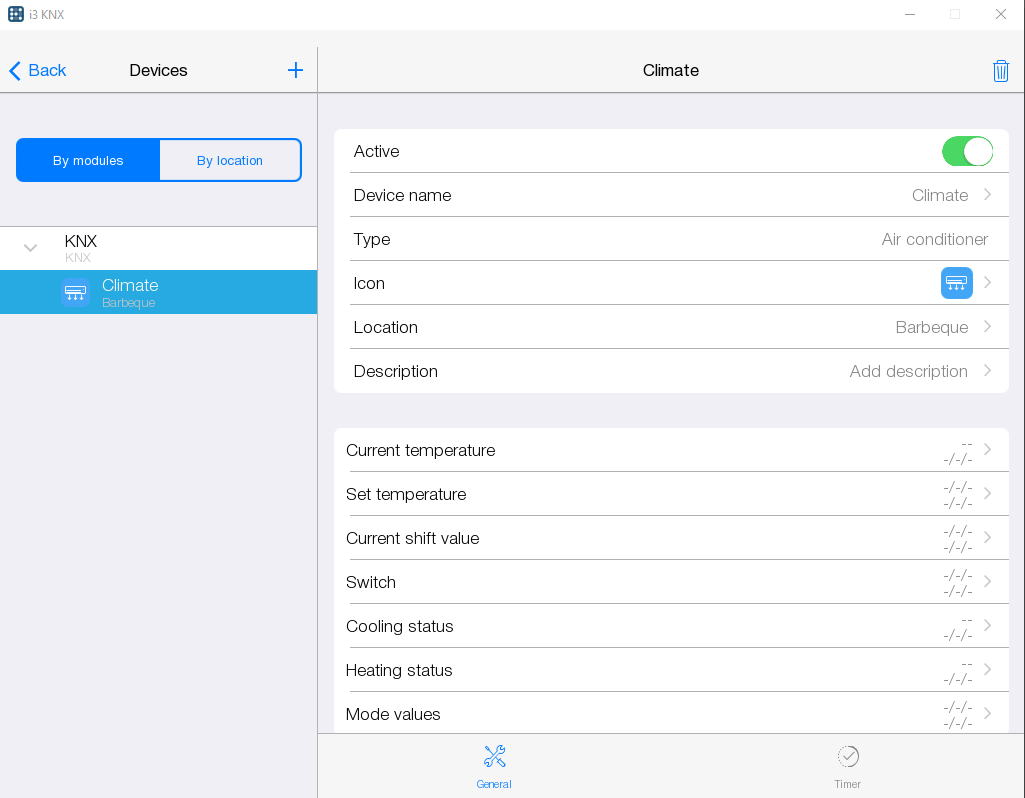Select the Cooling status row
The image size is (1025, 798).
(x=670, y=626)
